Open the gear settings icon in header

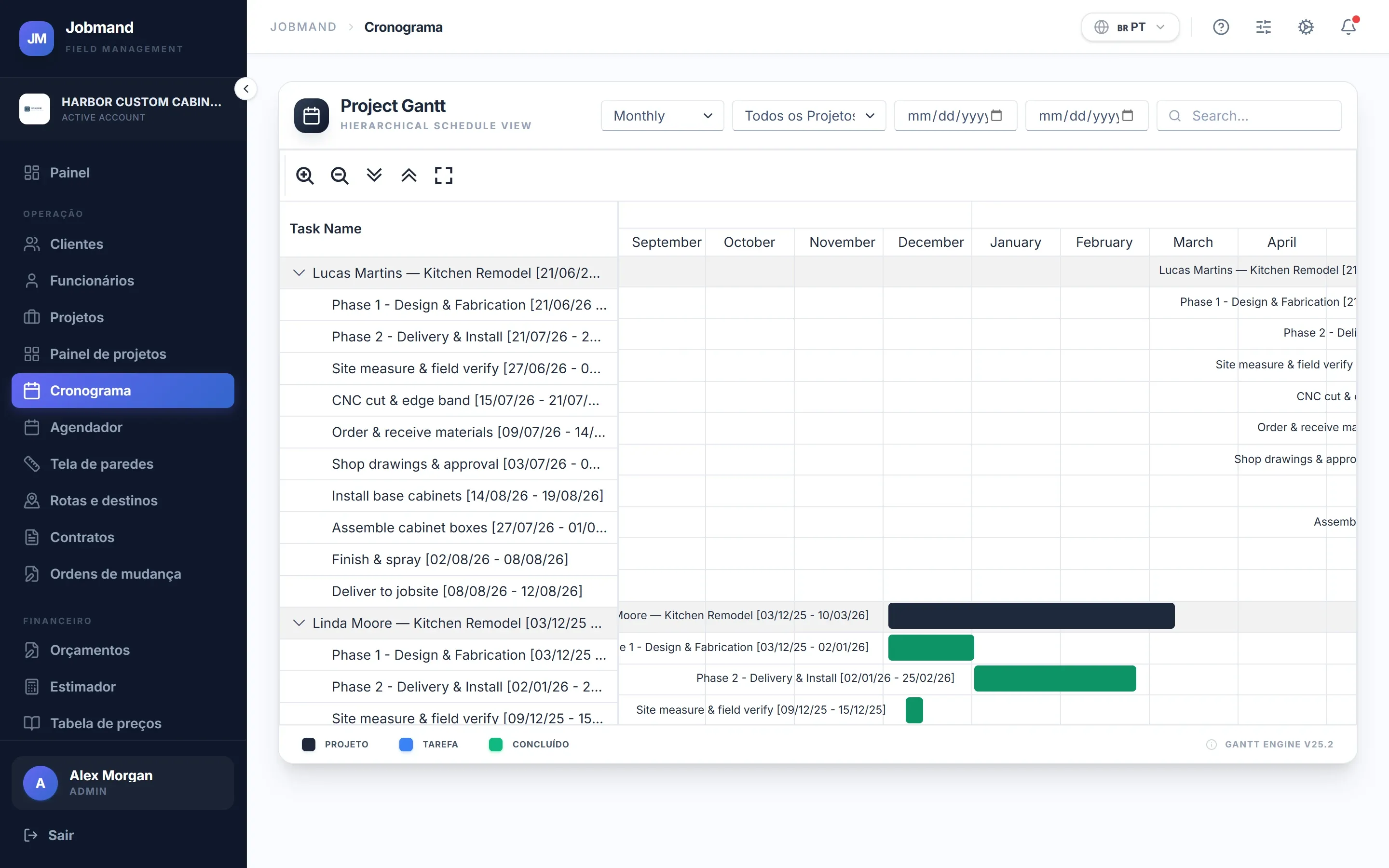1306,27
